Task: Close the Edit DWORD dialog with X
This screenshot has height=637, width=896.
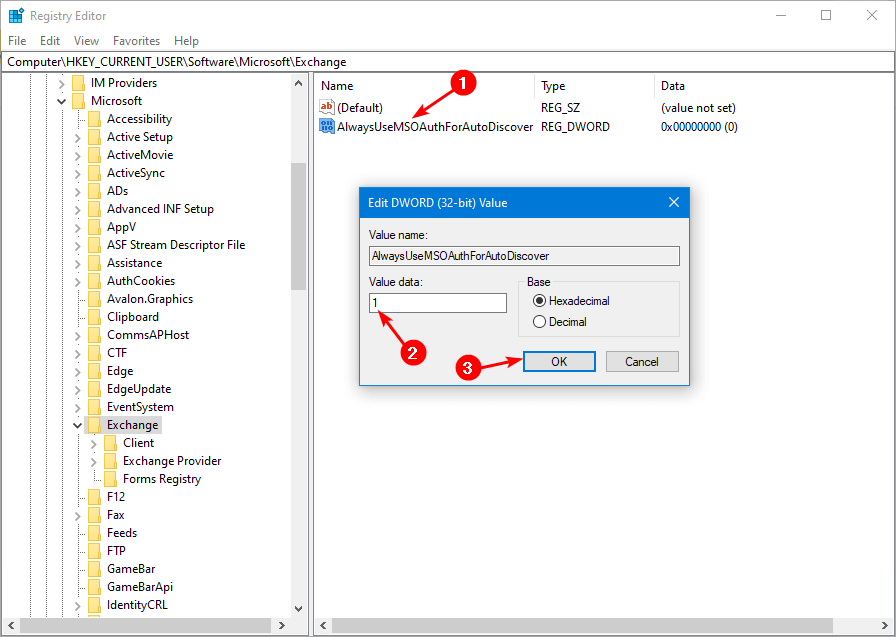Action: (674, 202)
